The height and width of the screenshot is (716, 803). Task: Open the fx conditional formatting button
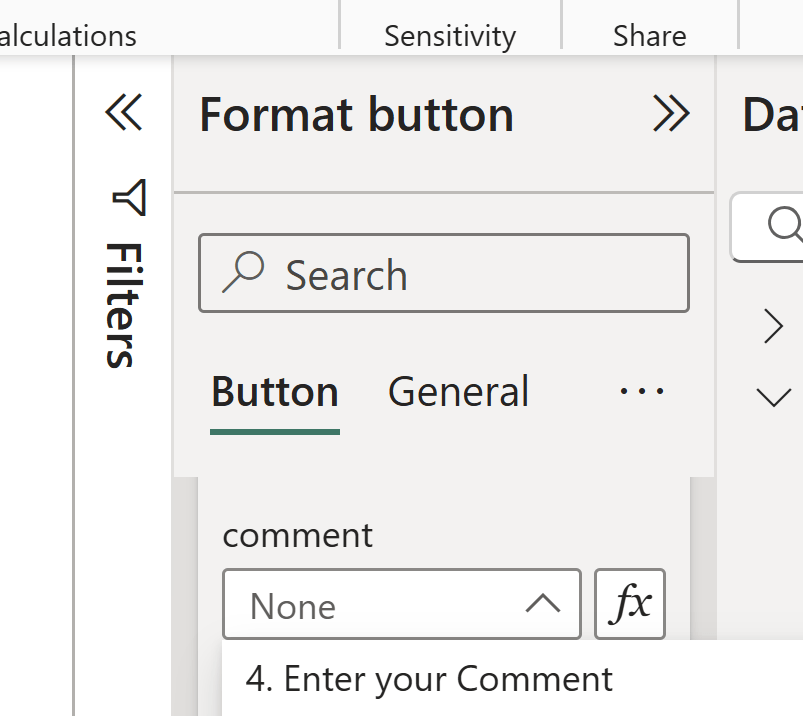point(630,604)
